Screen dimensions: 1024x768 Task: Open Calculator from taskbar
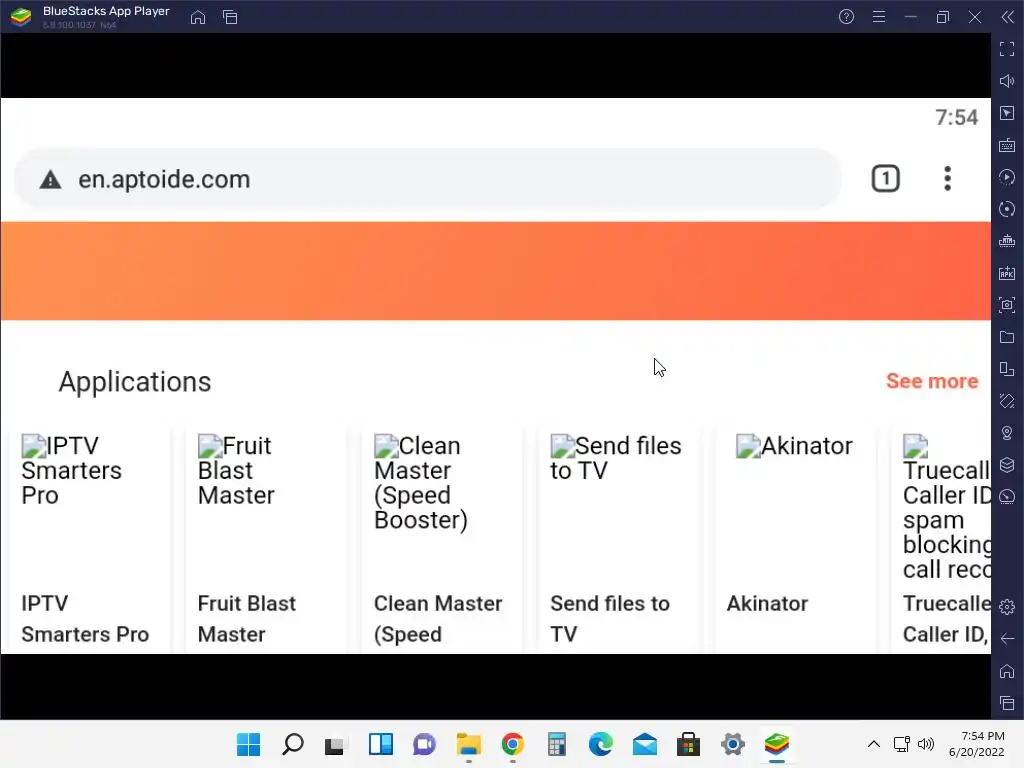tap(556, 744)
